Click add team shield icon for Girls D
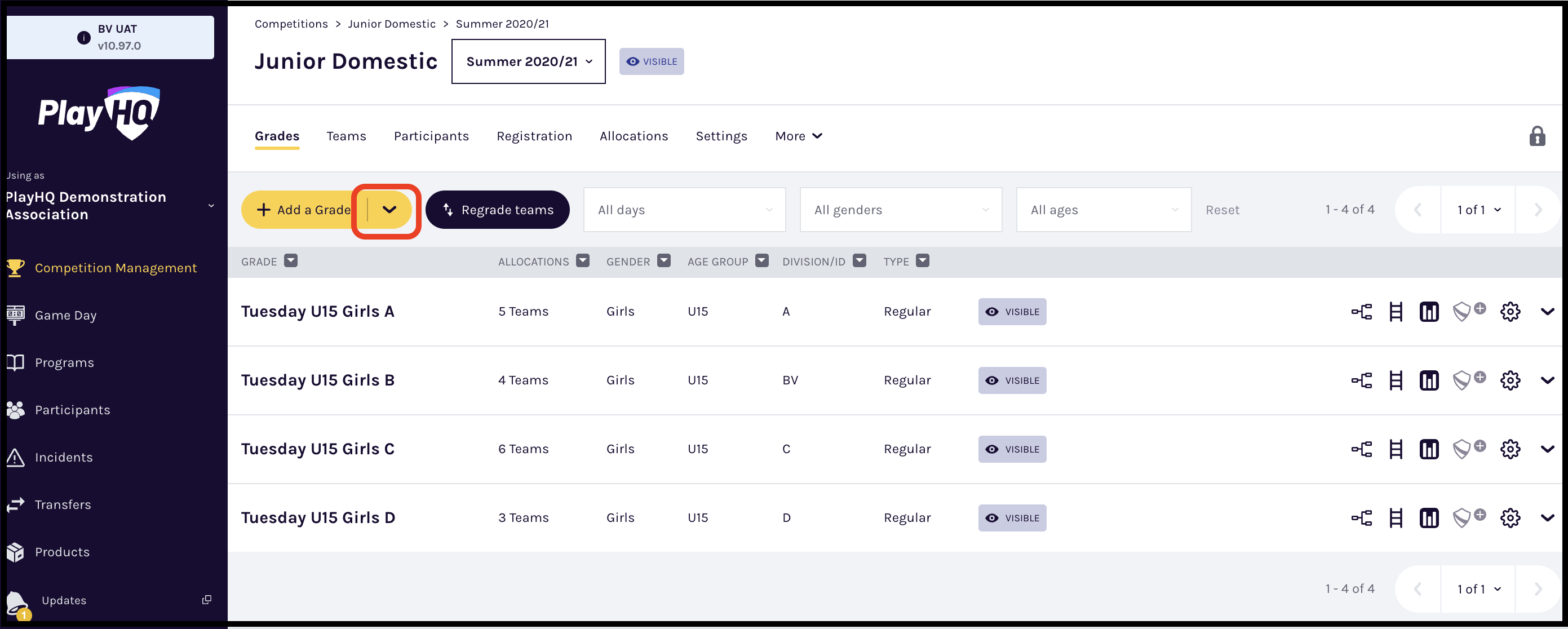This screenshot has height=629, width=1568. click(x=1468, y=517)
